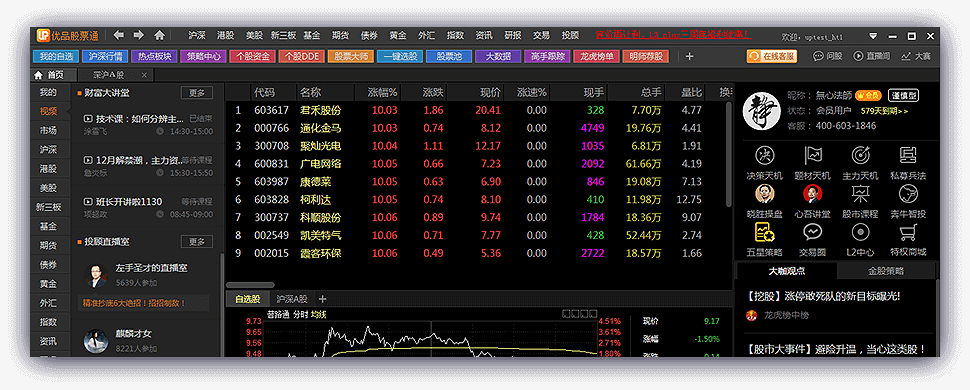
Task: Open 大赛 chart icon
Action: [906, 56]
